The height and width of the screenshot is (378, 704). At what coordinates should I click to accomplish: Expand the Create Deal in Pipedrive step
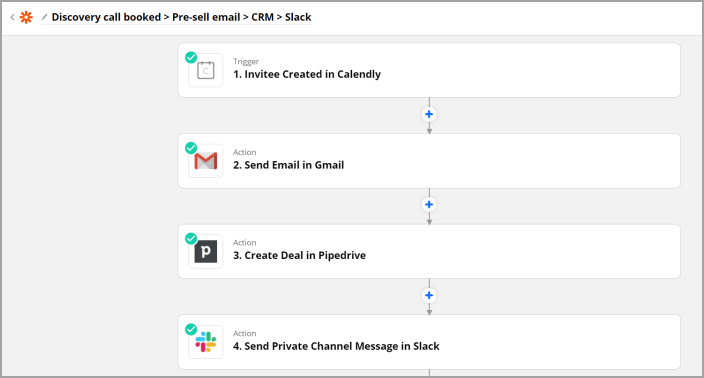coord(429,251)
